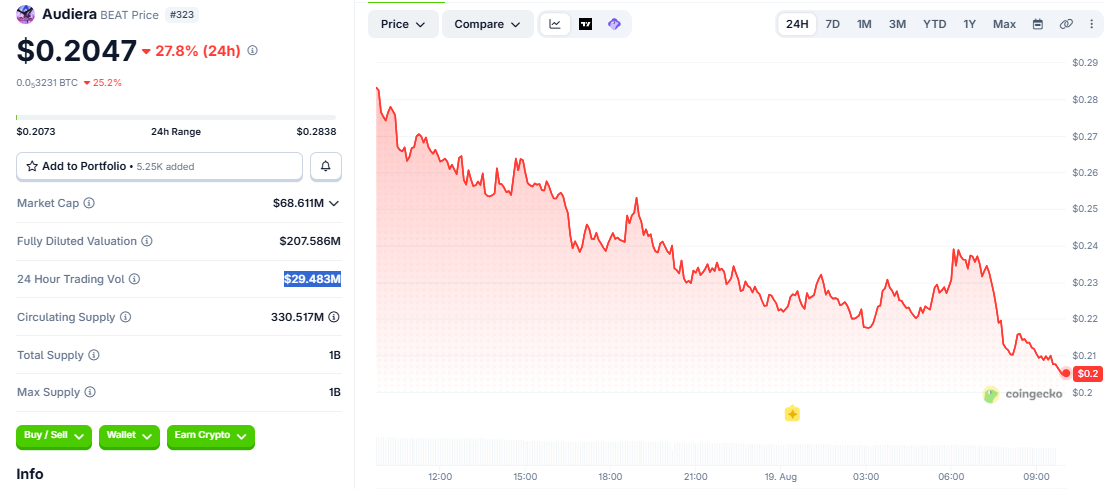Click the 330.517M circulating supply value
The height and width of the screenshot is (489, 1113).
pos(297,317)
